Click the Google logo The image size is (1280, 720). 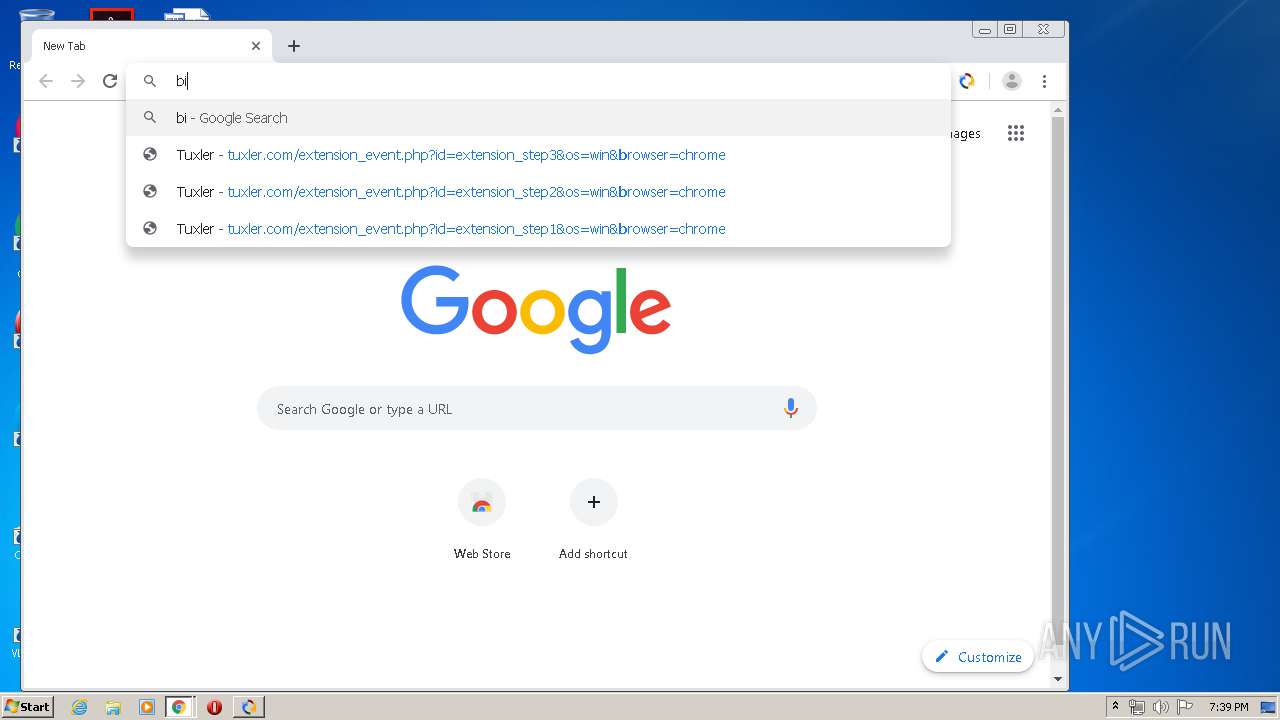pos(536,308)
